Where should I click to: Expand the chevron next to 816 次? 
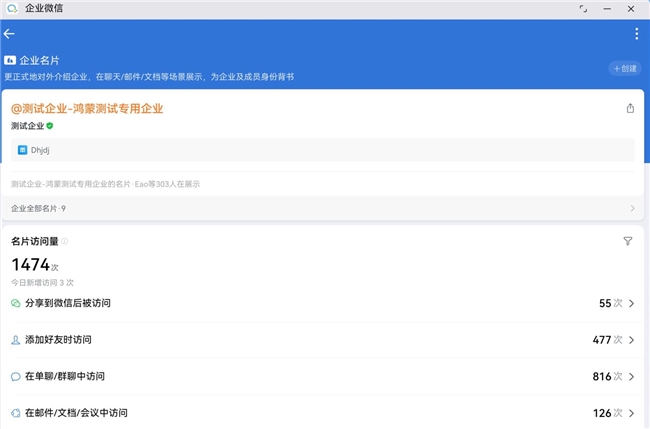631,376
